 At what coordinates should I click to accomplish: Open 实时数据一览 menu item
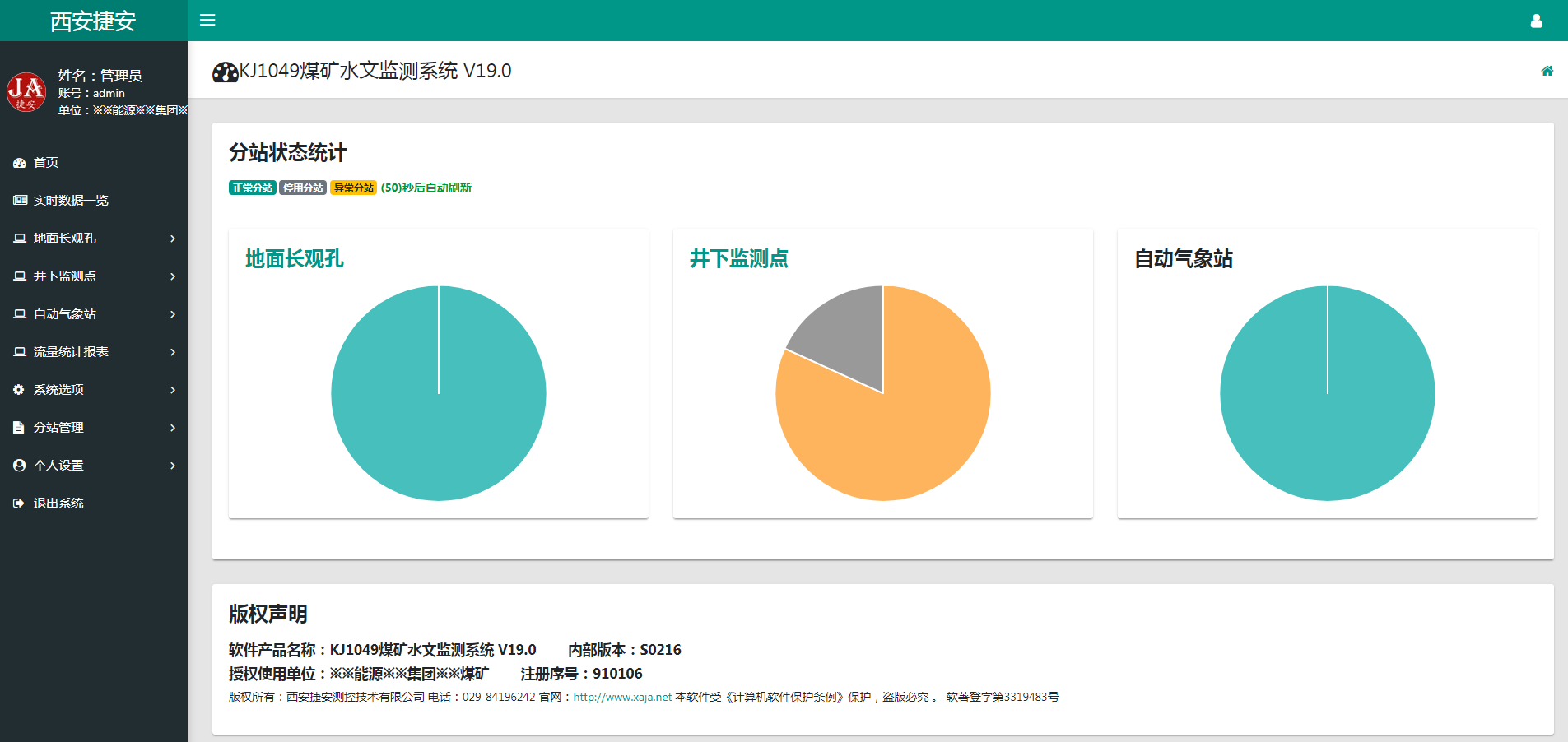pos(94,201)
